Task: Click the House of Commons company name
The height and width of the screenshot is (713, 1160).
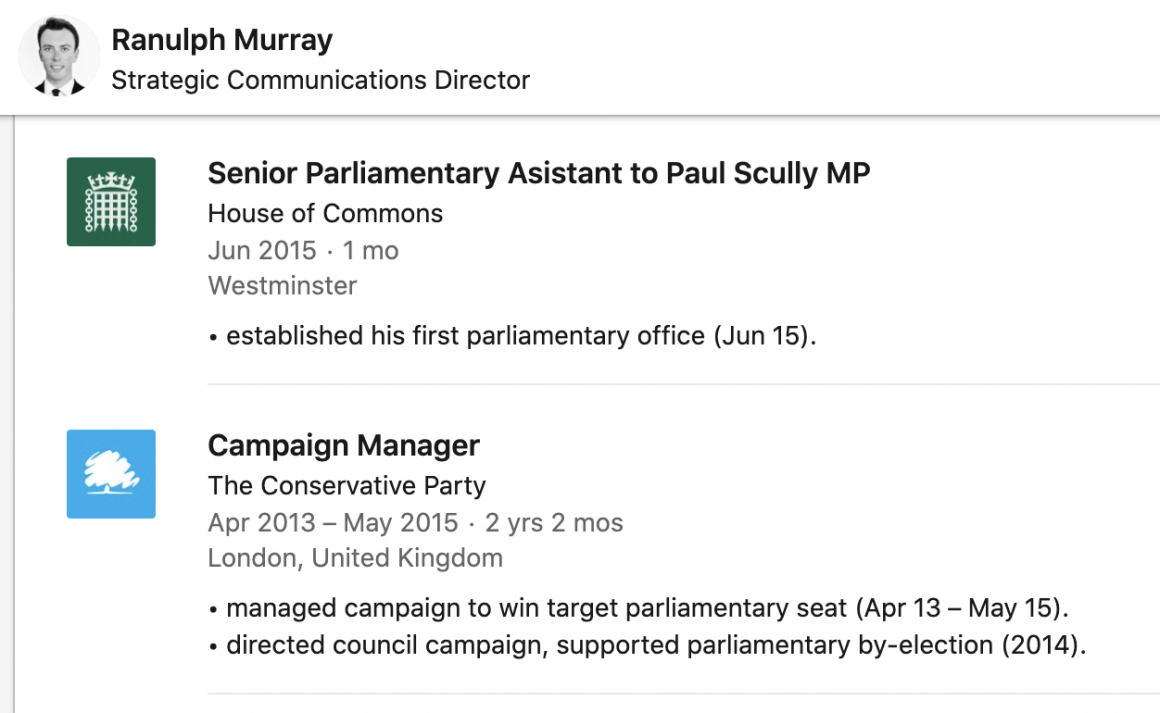Action: coord(325,213)
